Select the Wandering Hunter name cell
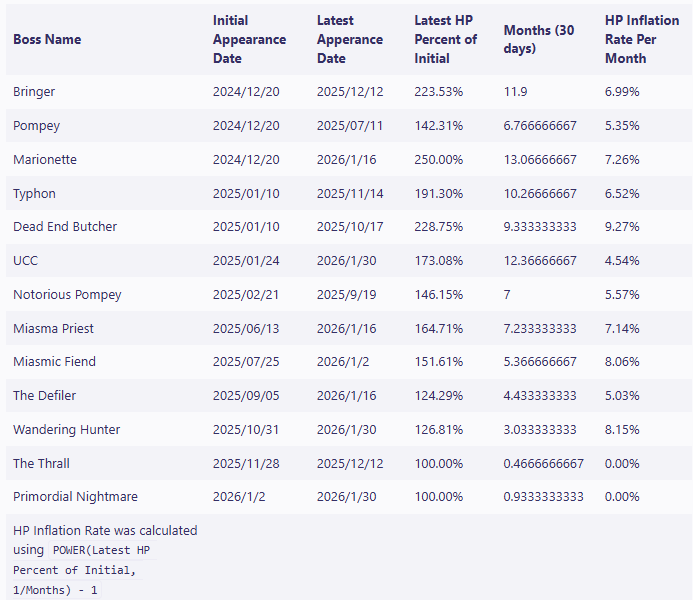Viewport: 693px width, 600px height. tap(66, 430)
